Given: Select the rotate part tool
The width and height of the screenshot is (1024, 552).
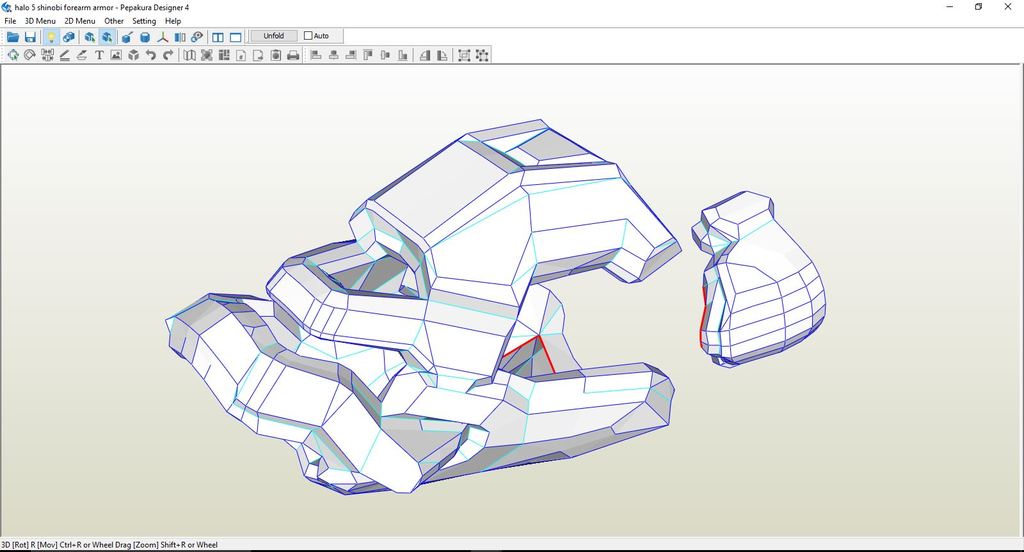Looking at the screenshot, I should 29,56.
